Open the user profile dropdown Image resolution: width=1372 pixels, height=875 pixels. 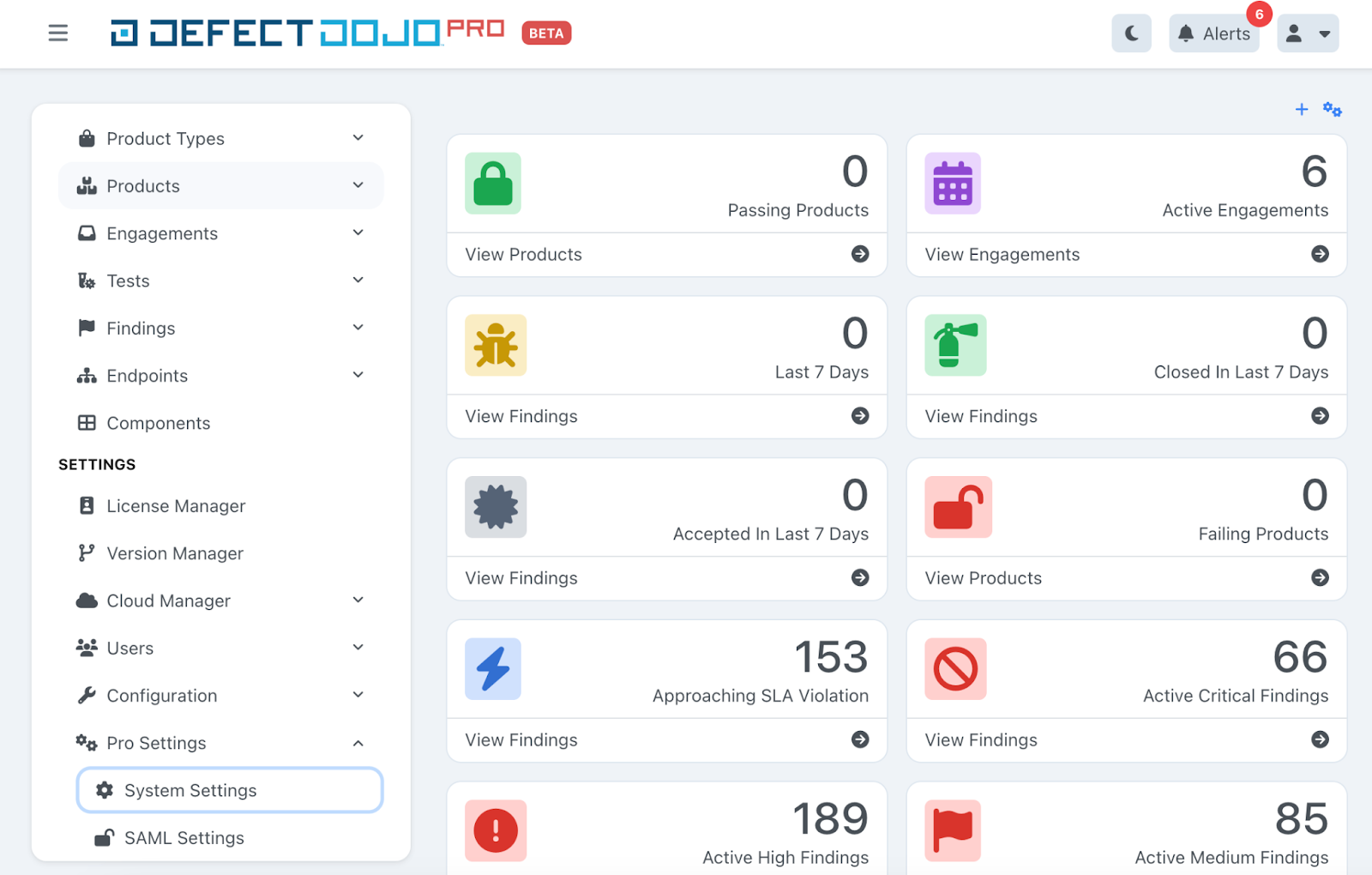pyautogui.click(x=1307, y=33)
